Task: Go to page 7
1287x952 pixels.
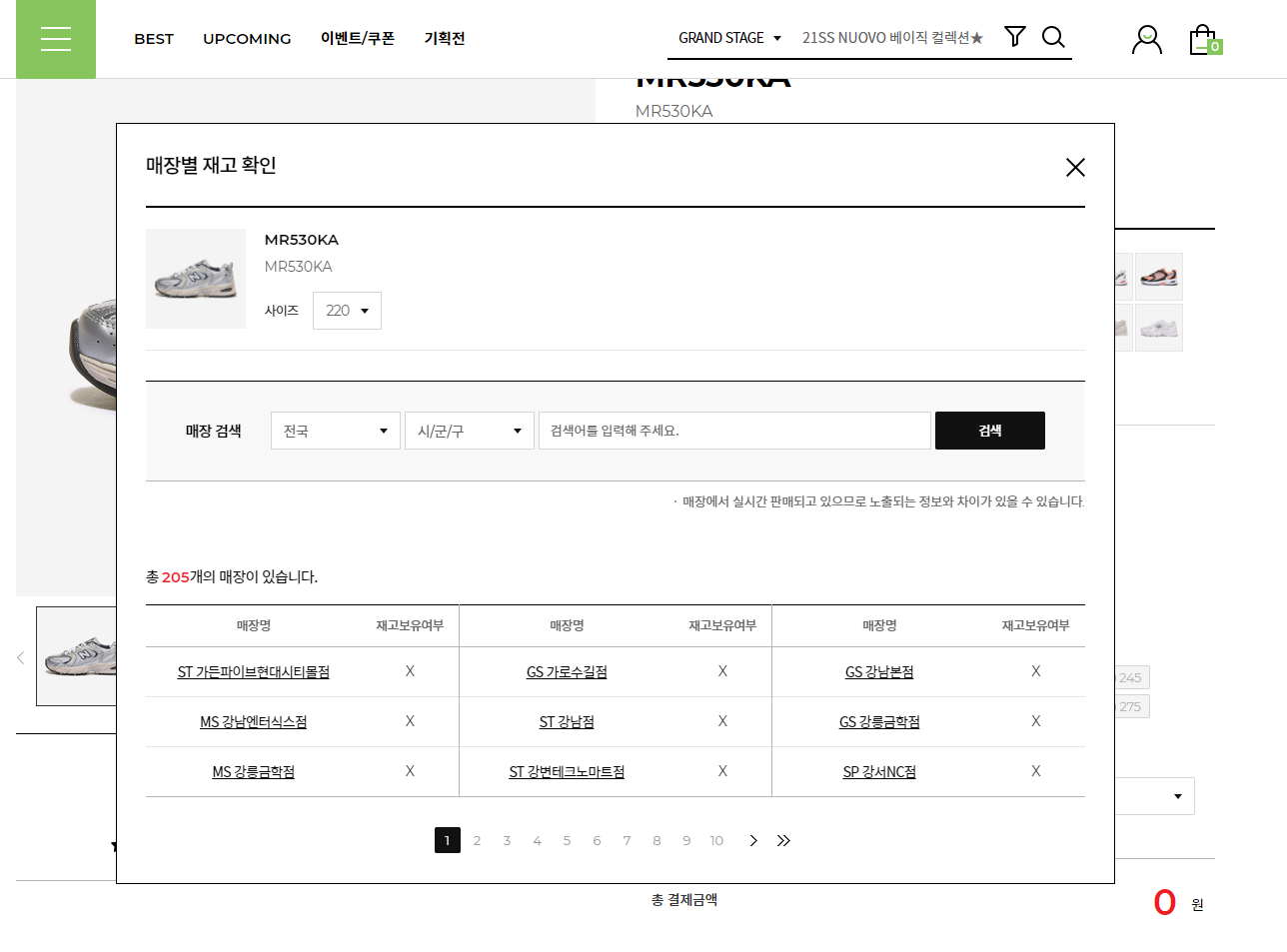Action: pyautogui.click(x=628, y=840)
